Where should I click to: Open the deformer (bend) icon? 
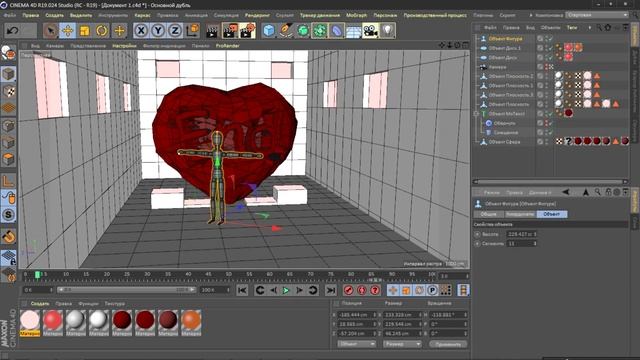click(x=336, y=31)
